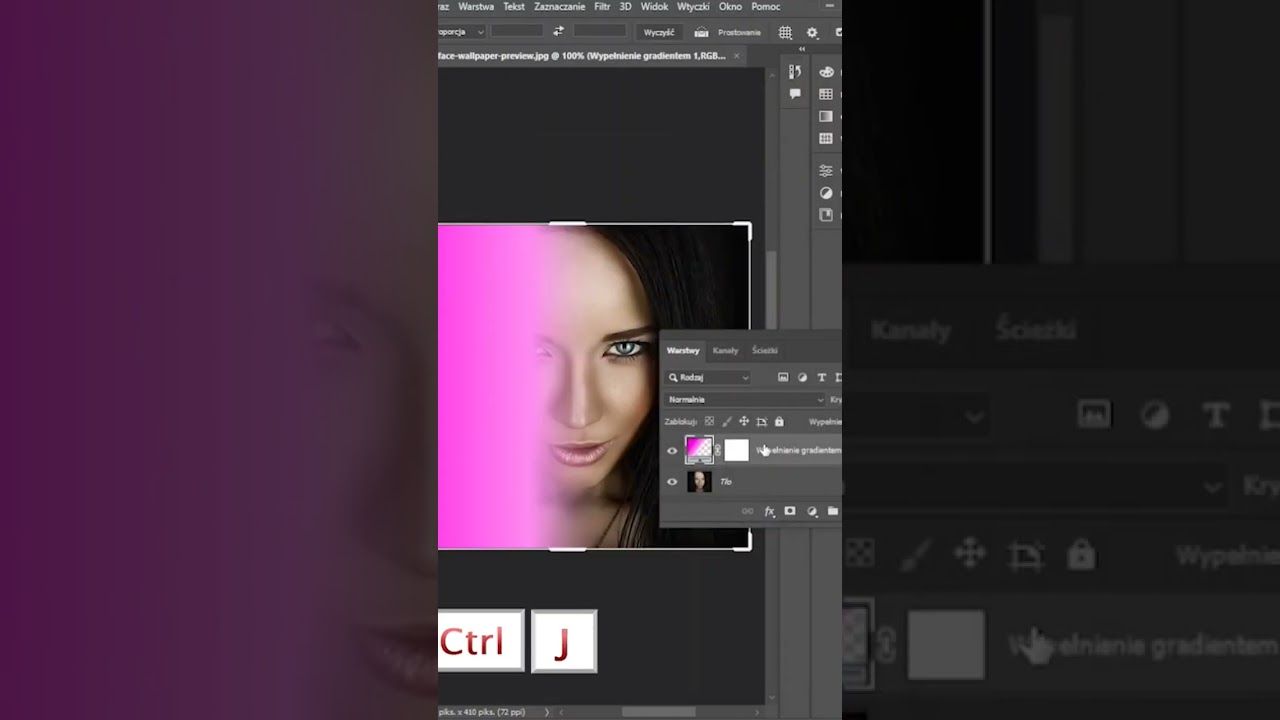Open the Warstwa menu
Screen dimensions: 1280x720
click(476, 7)
